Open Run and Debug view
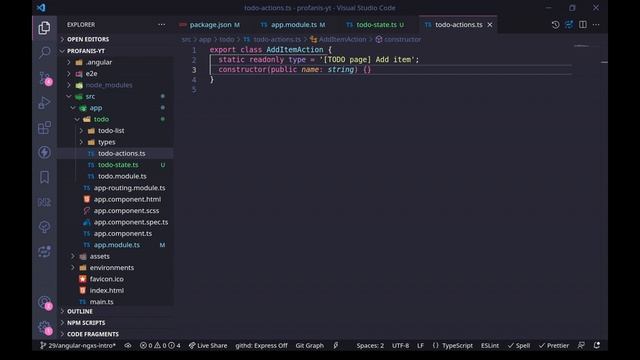640x360 pixels. pyautogui.click(x=44, y=103)
